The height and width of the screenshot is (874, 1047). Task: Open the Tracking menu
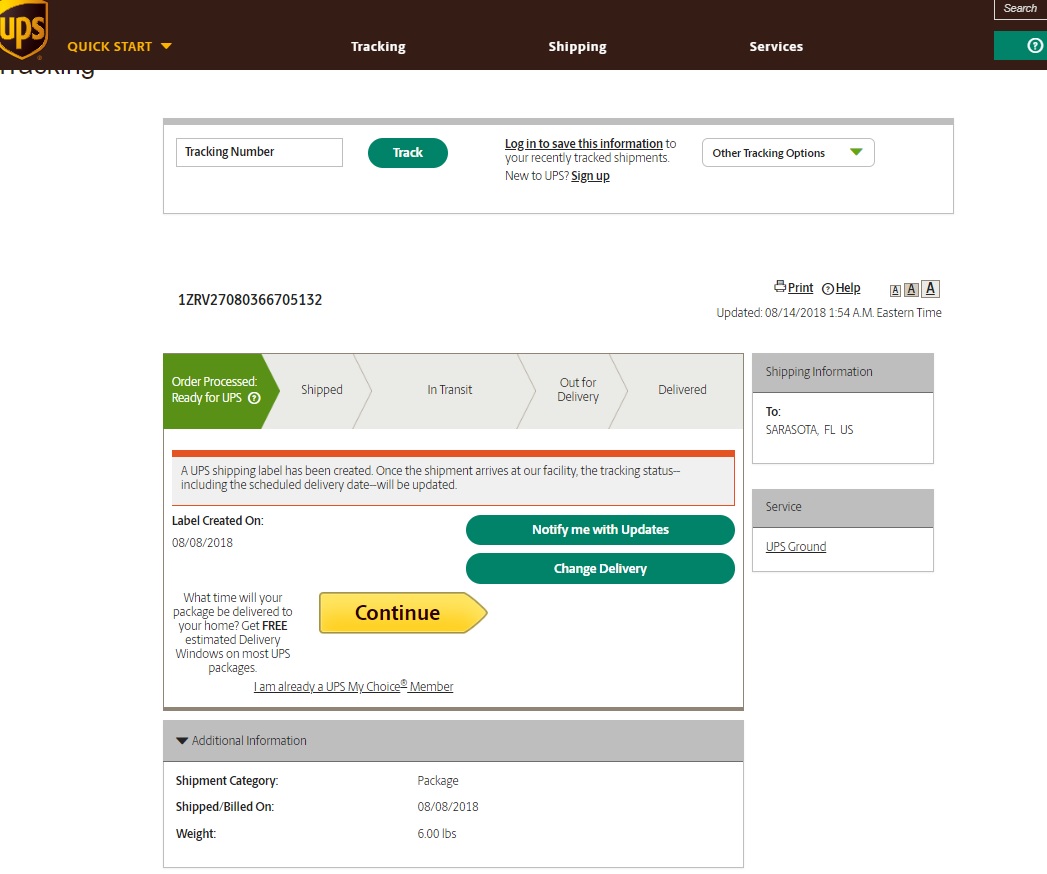[x=378, y=46]
